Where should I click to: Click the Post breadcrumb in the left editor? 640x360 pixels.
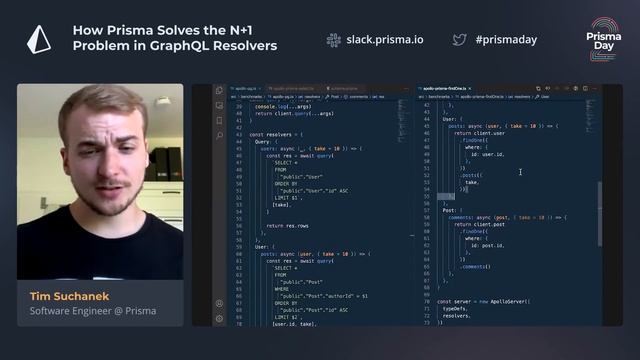click(332, 97)
